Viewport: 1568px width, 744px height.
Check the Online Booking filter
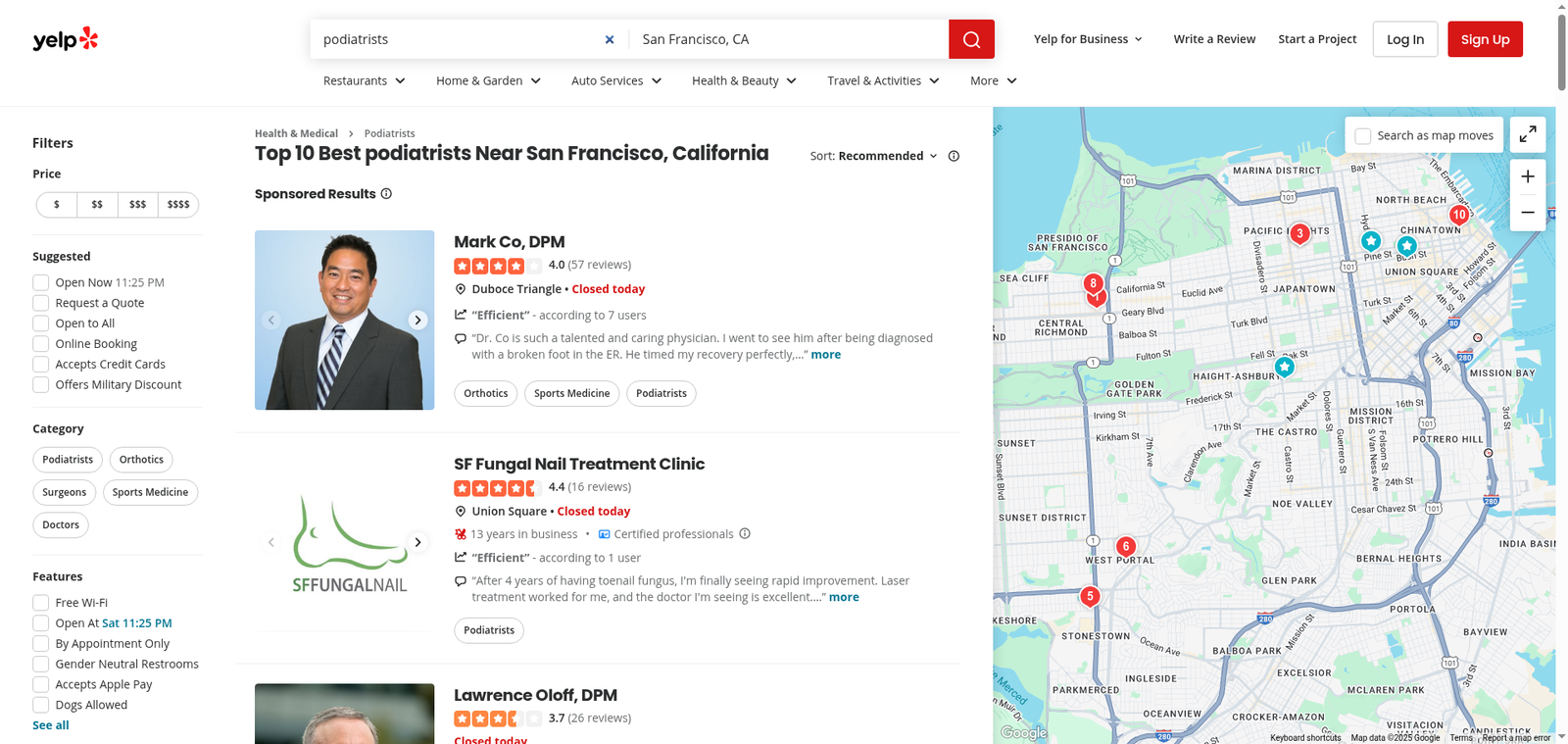(x=41, y=344)
